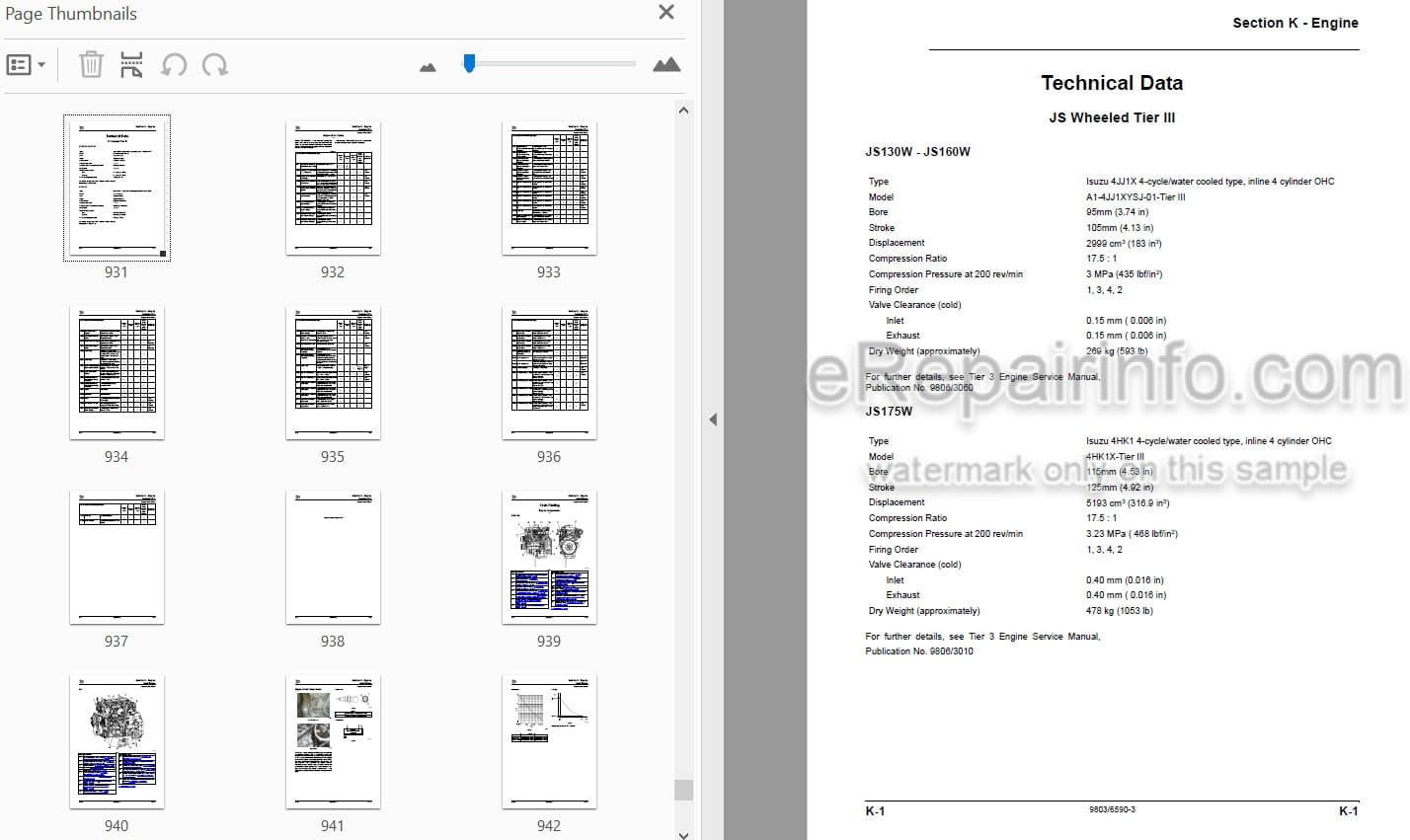Image resolution: width=1410 pixels, height=840 pixels.
Task: Click displacement value '5193 cm³ (316.9 in³)'
Action: (x=1128, y=502)
